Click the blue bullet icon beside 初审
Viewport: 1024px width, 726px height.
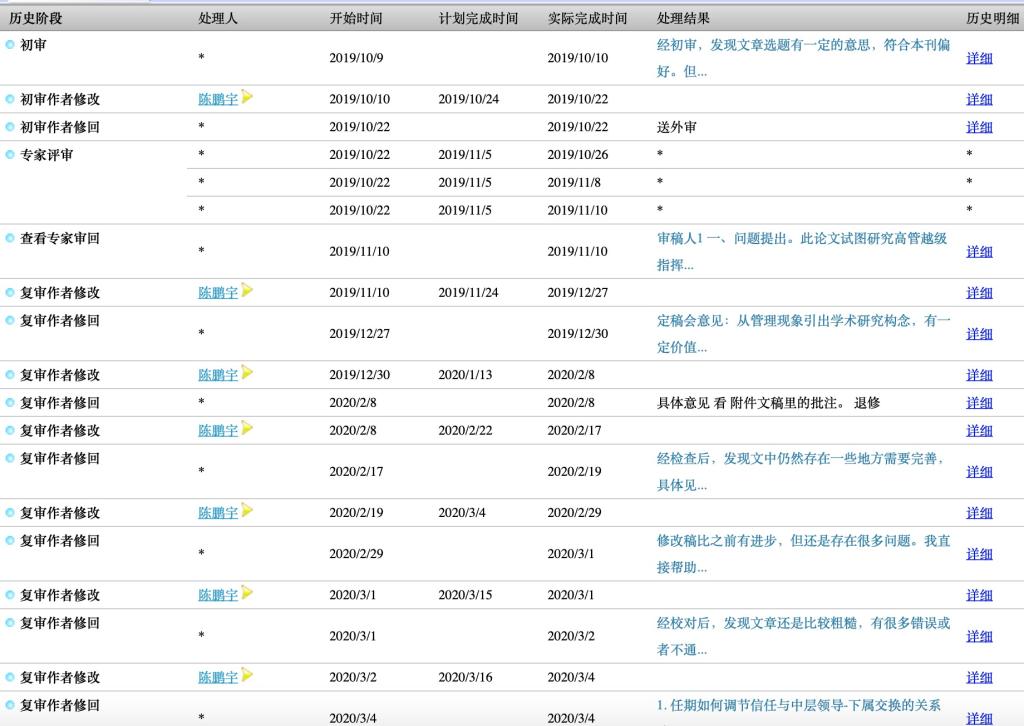pos(10,45)
